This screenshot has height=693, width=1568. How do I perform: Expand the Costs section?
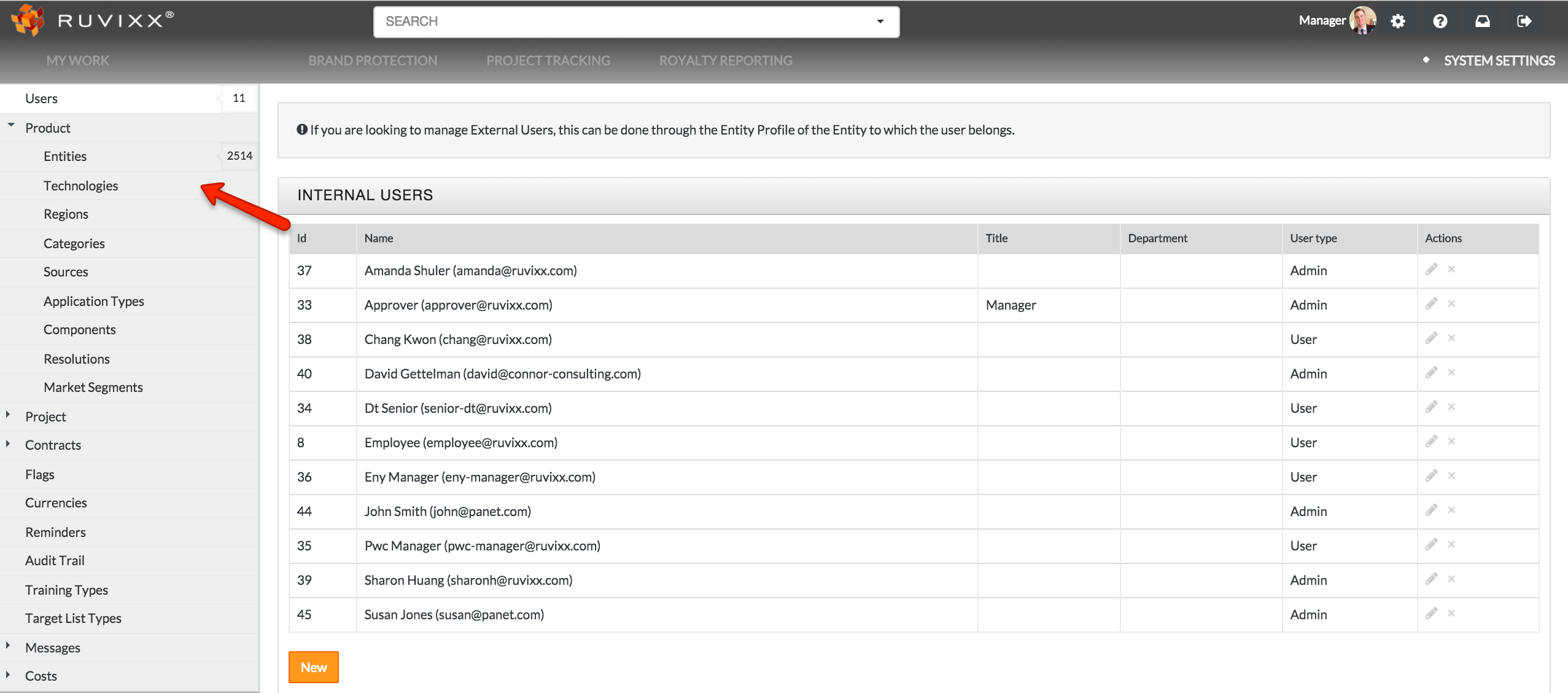(8, 675)
